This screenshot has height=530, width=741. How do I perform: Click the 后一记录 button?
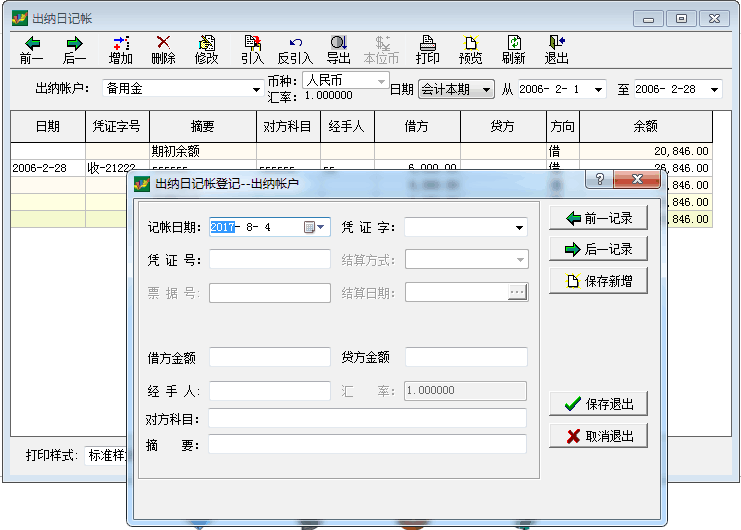[598, 249]
